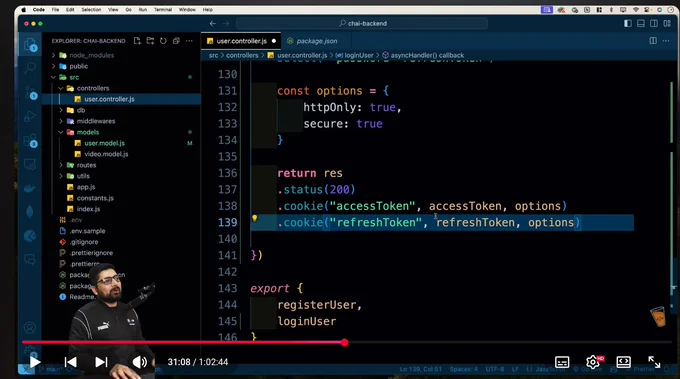Click asyncHandler() callback breadcrumb
This screenshot has height=379, width=680.
point(427,55)
